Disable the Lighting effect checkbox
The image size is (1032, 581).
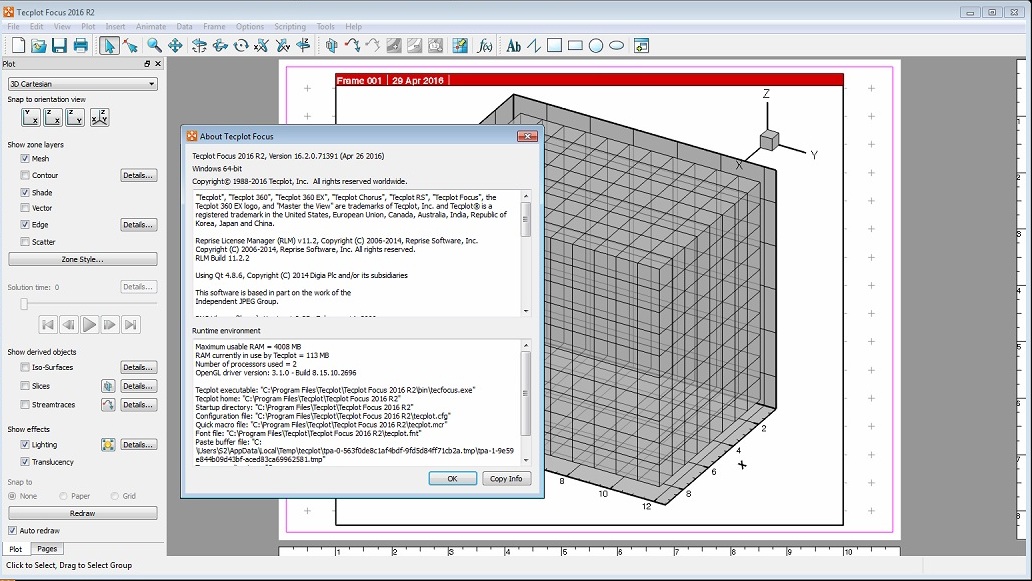click(x=25, y=445)
